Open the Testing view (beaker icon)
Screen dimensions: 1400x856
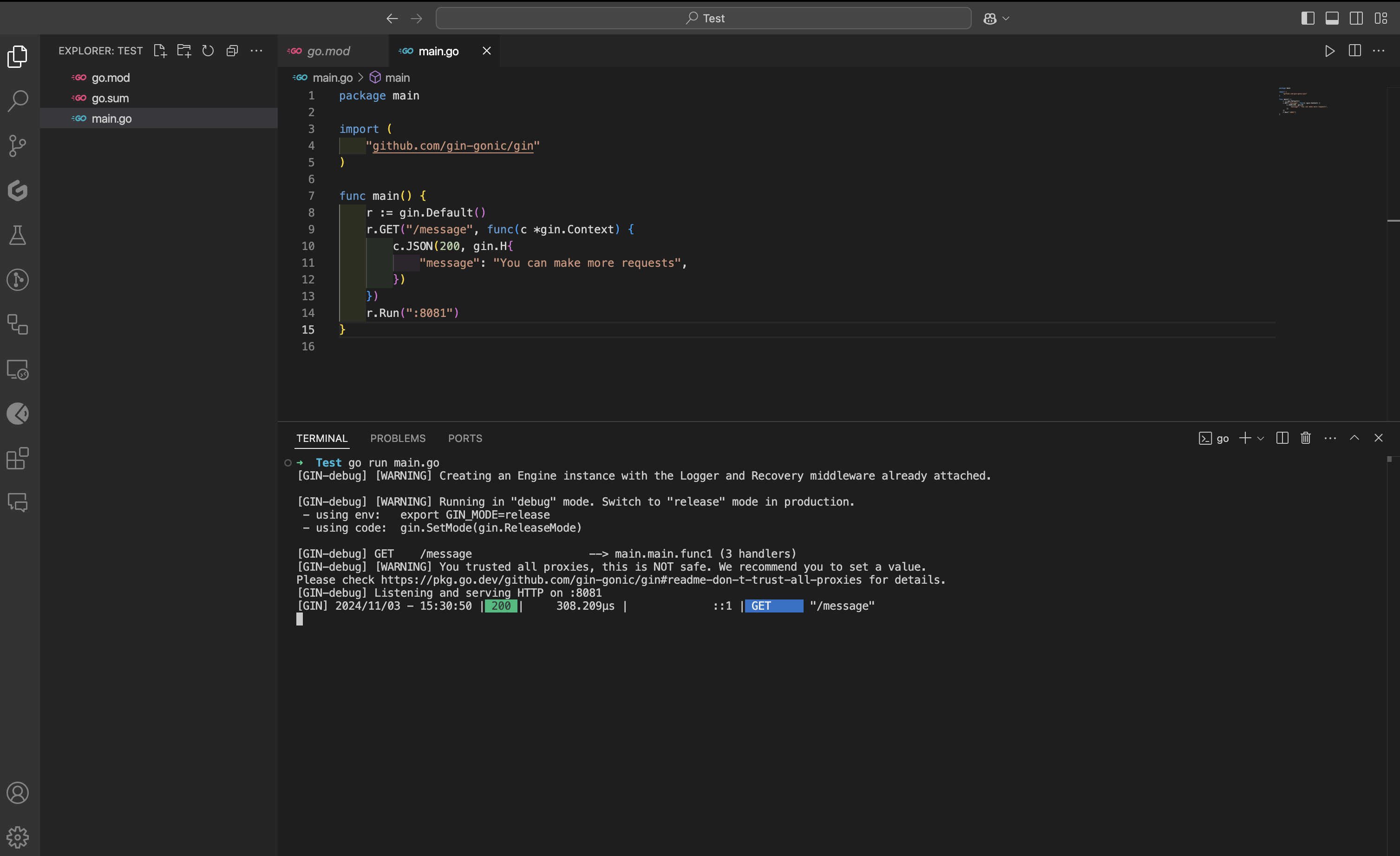(18, 235)
